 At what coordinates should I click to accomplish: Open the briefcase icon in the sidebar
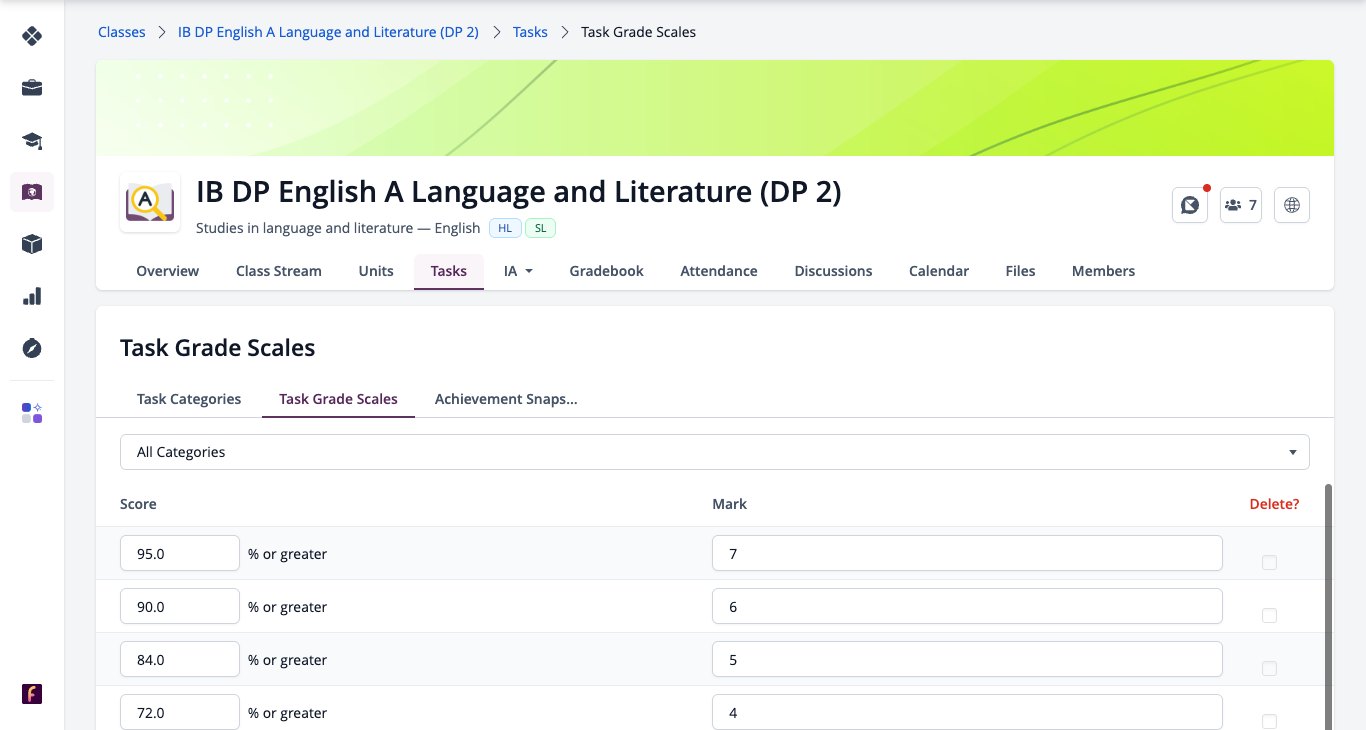(x=32, y=88)
